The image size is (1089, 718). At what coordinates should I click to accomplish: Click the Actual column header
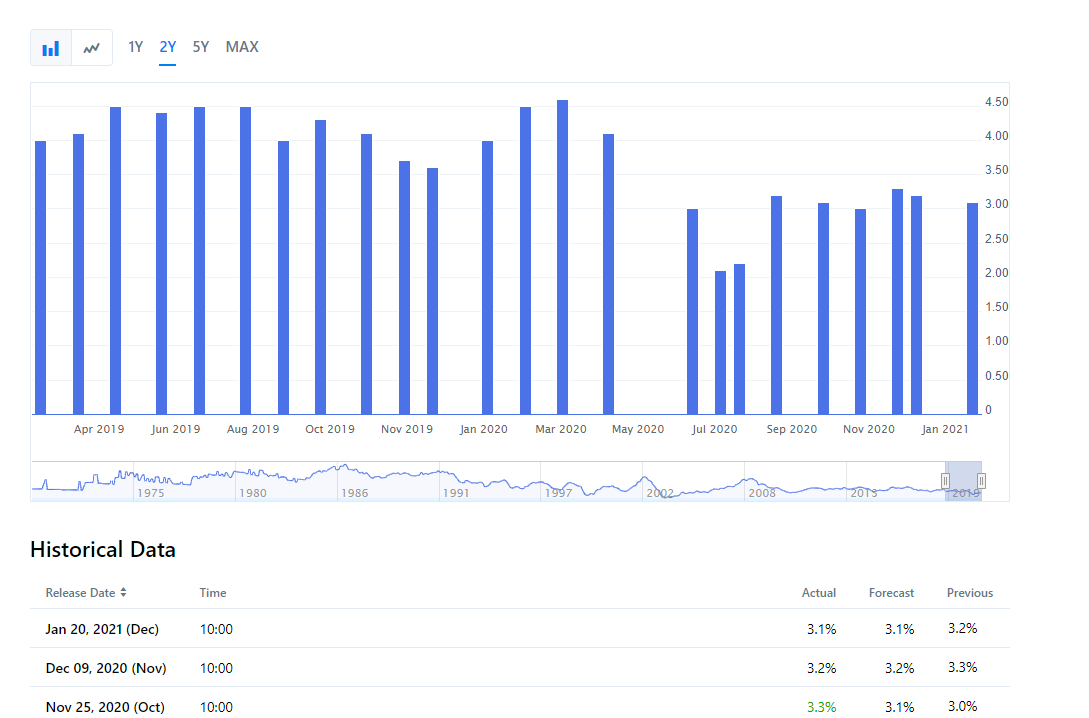819,593
